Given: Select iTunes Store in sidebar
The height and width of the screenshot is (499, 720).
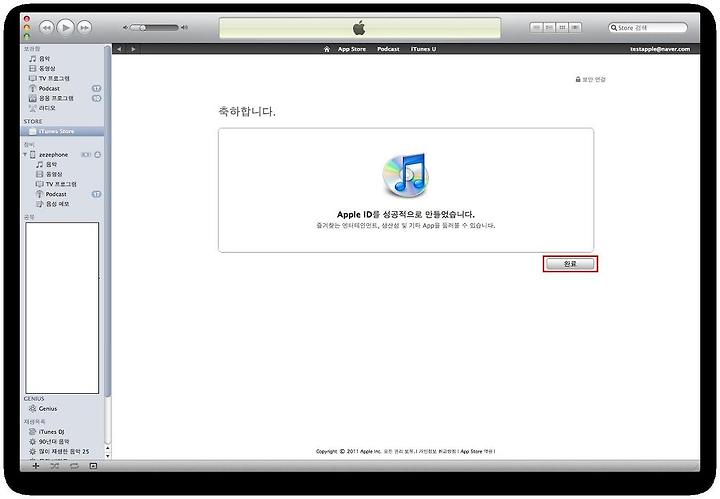Looking at the screenshot, I should (62, 131).
